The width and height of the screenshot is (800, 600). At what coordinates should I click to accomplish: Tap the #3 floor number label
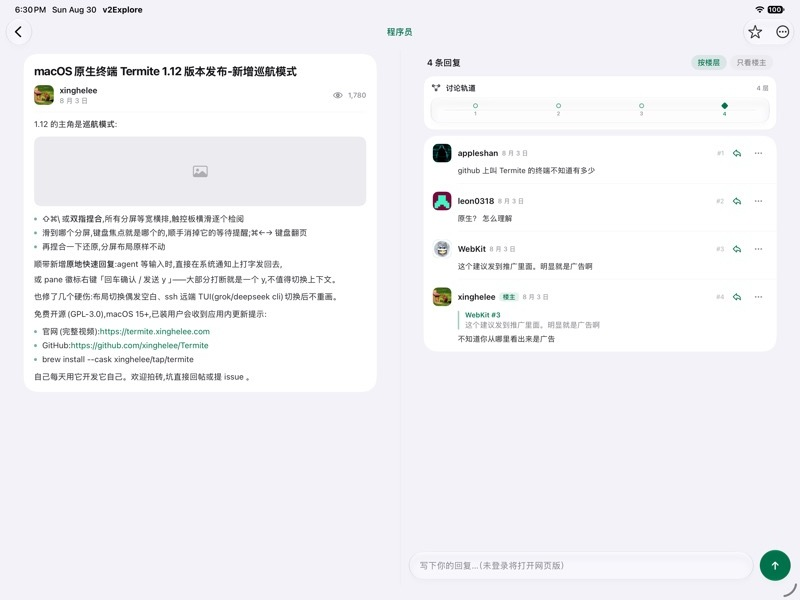[x=720, y=249]
